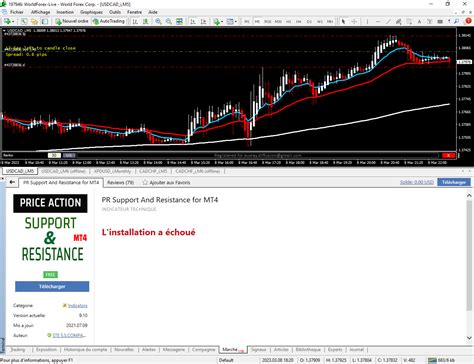This screenshot has width=474, height=364.
Task: Open the new chart dropdown arrow
Action: [x=13, y=22]
